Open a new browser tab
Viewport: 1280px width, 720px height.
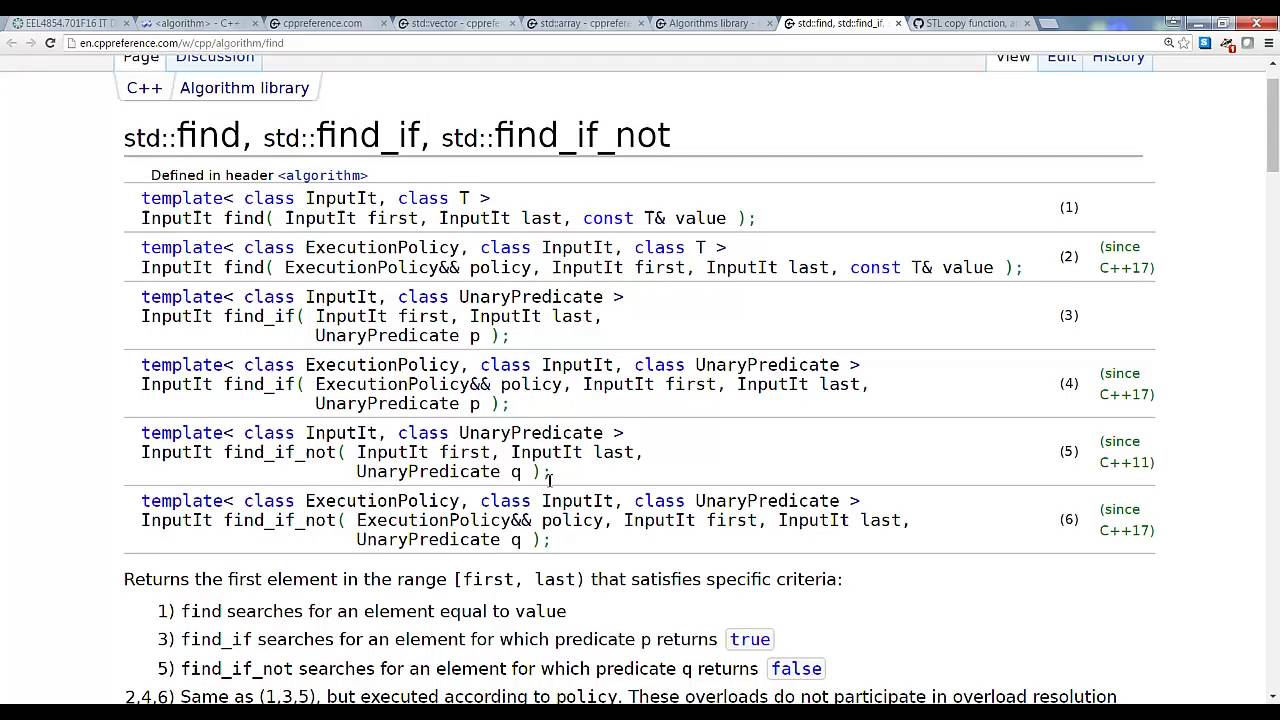(x=1048, y=23)
